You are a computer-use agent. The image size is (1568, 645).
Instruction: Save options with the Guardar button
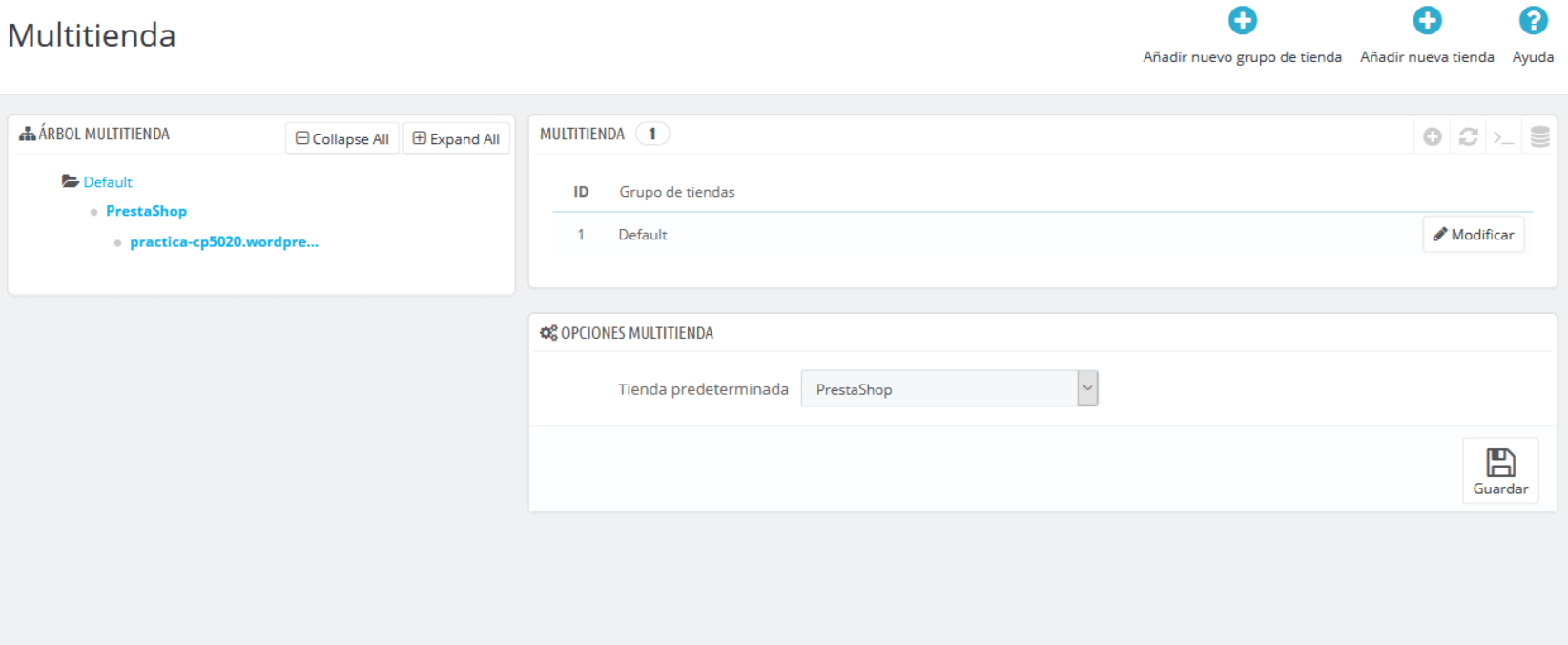[x=1500, y=470]
